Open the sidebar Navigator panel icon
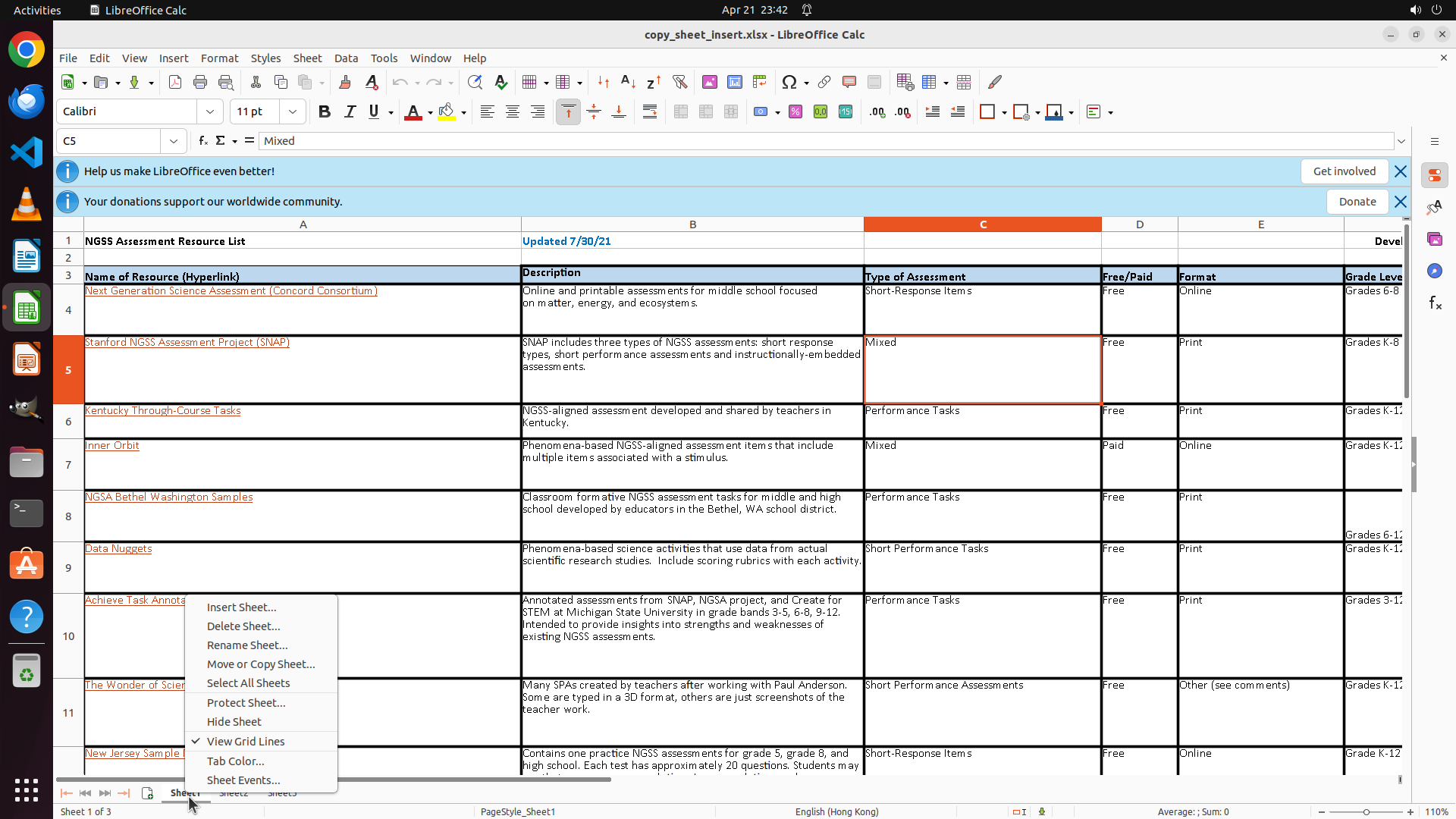This screenshot has height=819, width=1456. (1434, 271)
